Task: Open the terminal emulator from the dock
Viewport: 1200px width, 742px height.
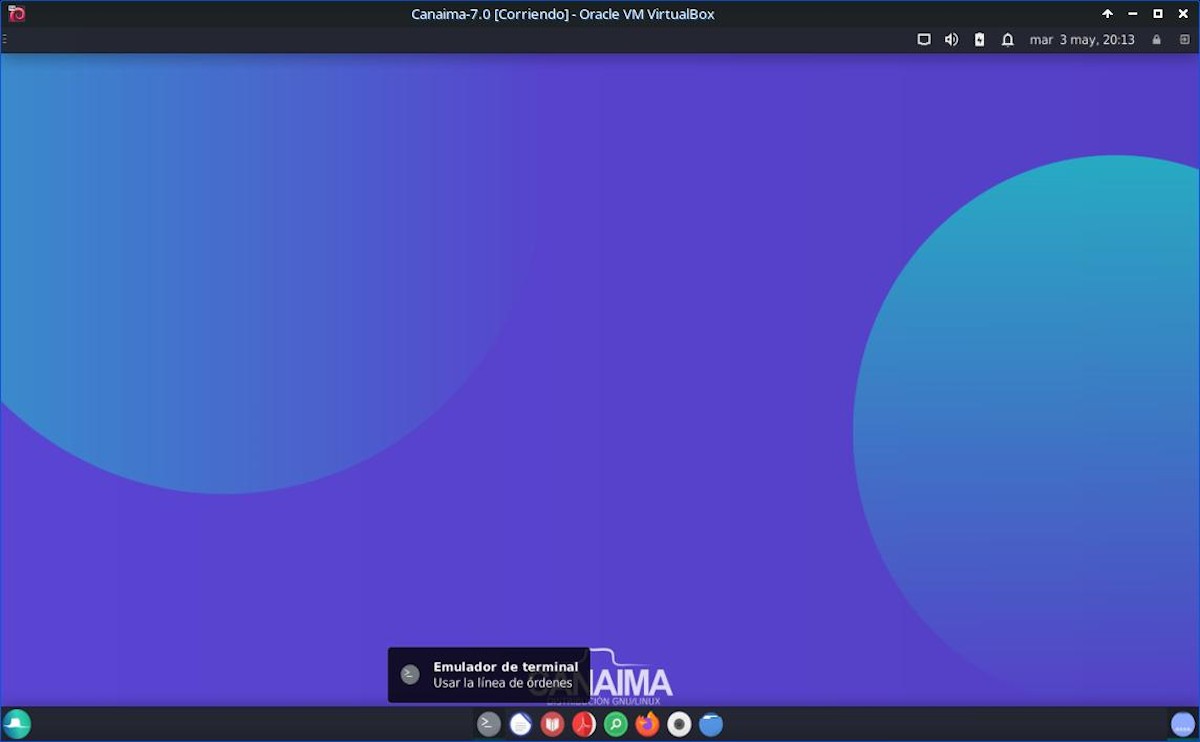Action: point(488,724)
